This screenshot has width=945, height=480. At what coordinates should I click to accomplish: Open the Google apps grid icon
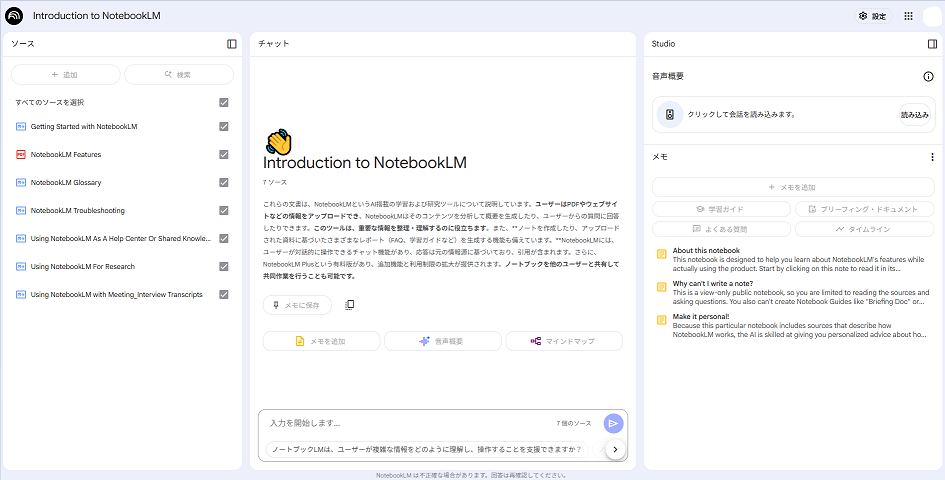pyautogui.click(x=908, y=16)
